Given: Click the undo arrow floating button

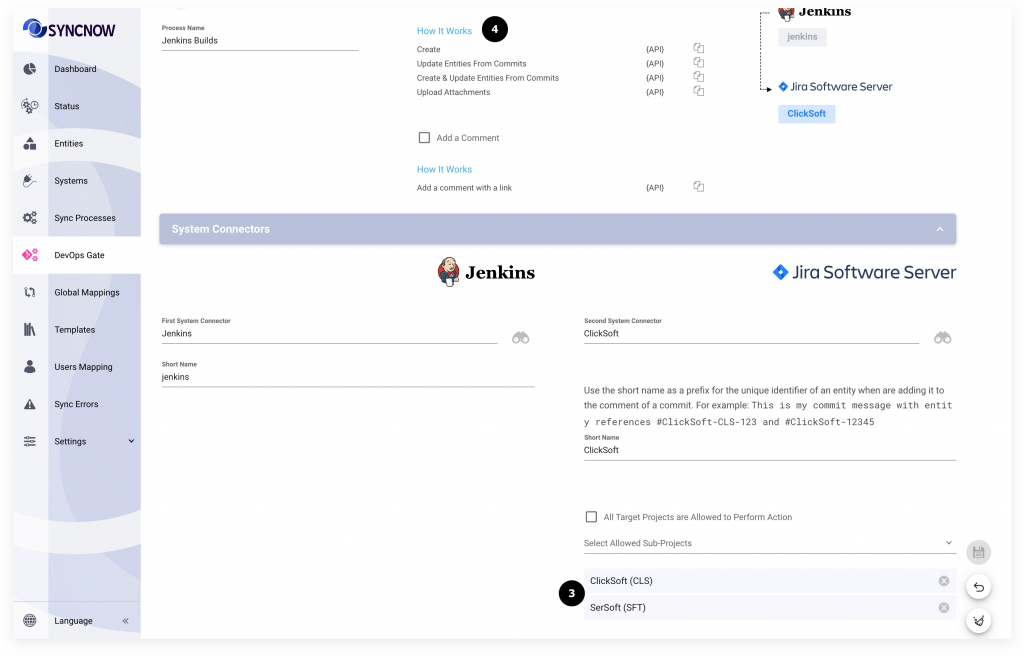Looking at the screenshot, I should [x=978, y=587].
